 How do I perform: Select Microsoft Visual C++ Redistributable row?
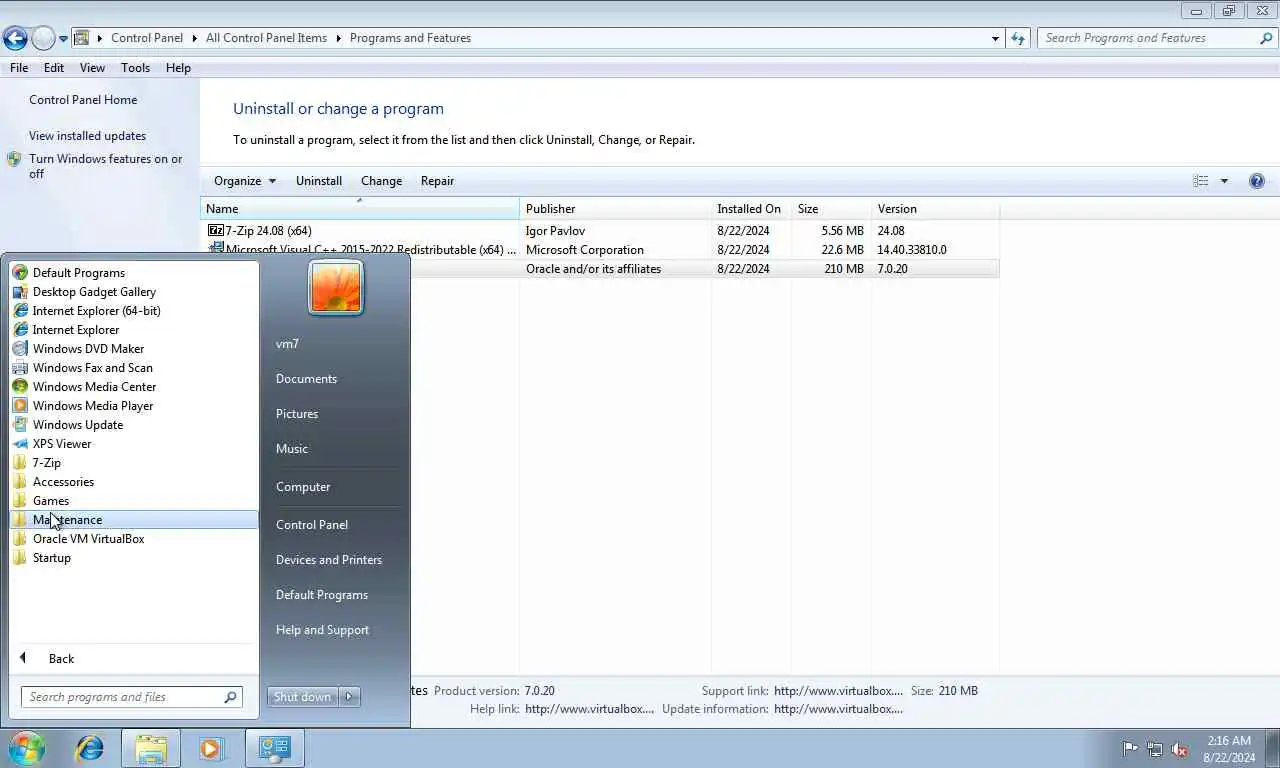point(600,249)
